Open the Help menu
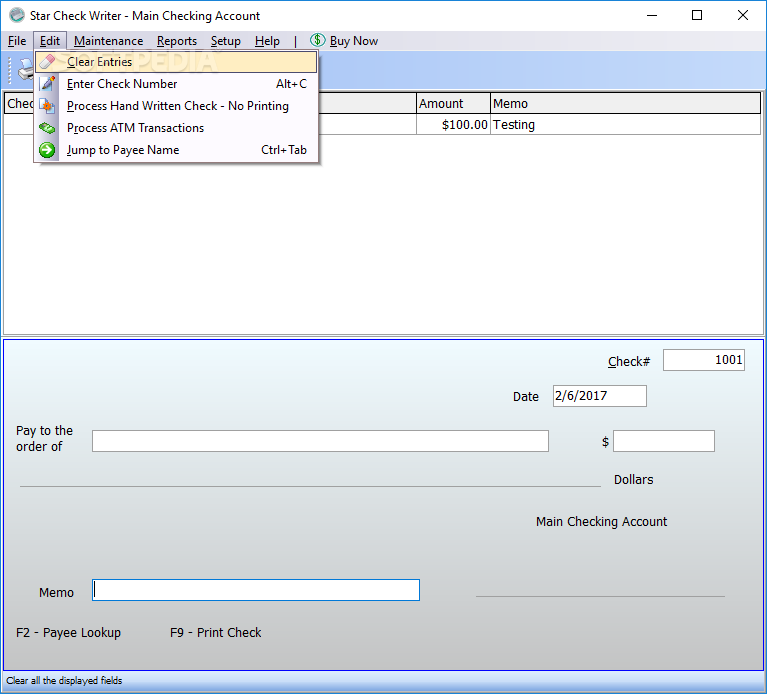This screenshot has width=767, height=694. click(x=267, y=41)
